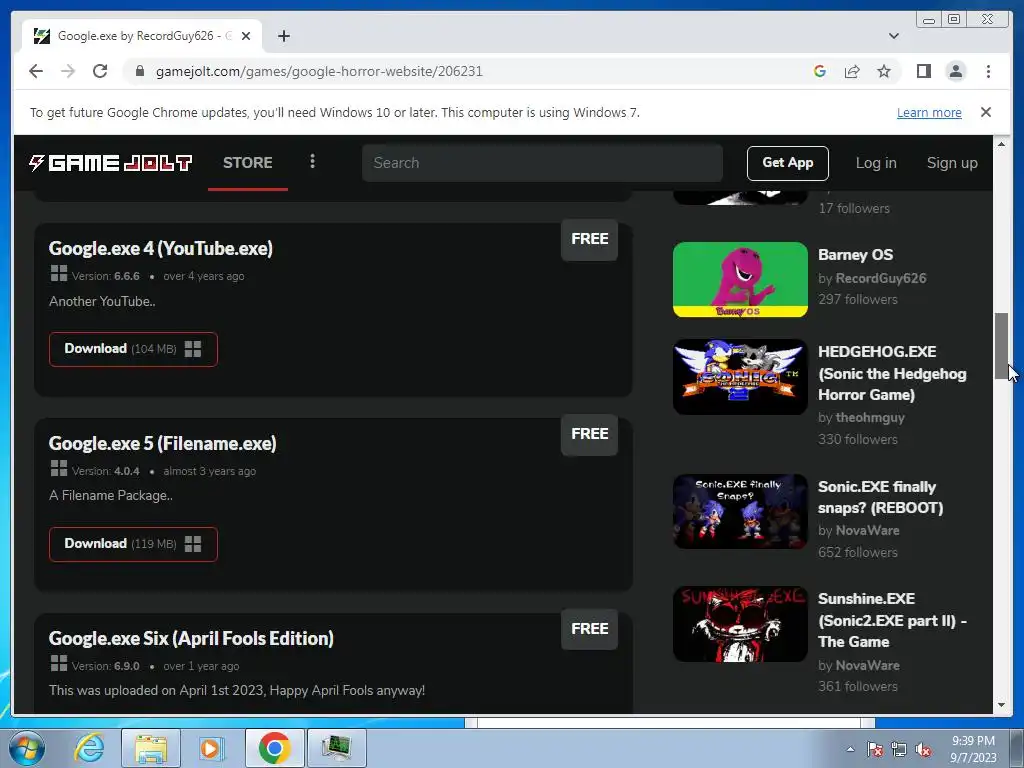Select text 'Another YouTube..'

[102, 301]
